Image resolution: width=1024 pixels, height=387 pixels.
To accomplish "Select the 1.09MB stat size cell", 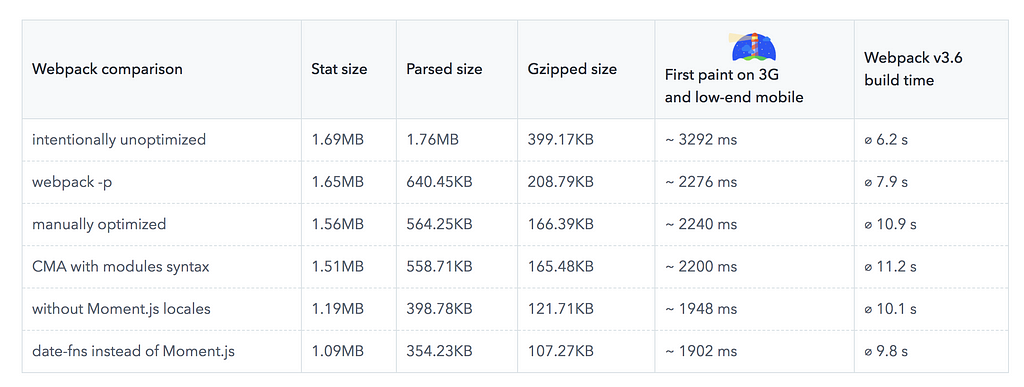I will pos(337,351).
